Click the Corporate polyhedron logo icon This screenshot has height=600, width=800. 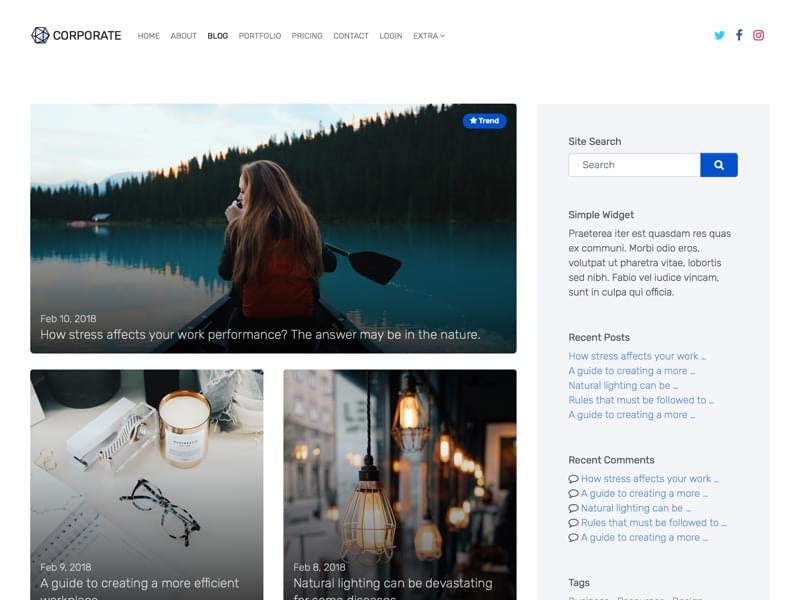pos(40,35)
